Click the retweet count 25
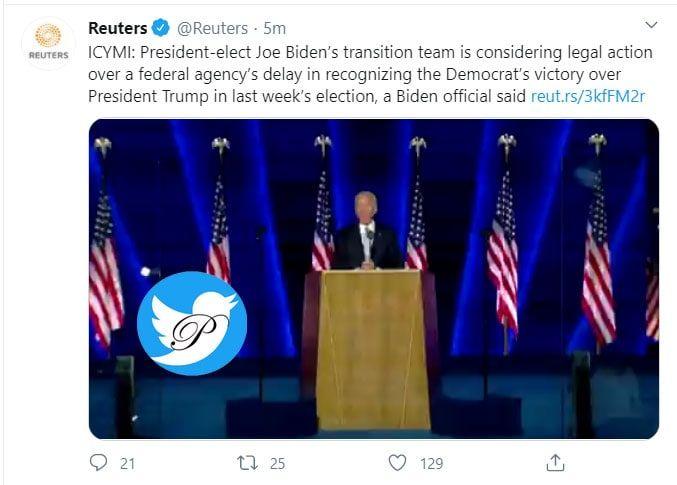677x485 pixels. tap(277, 463)
